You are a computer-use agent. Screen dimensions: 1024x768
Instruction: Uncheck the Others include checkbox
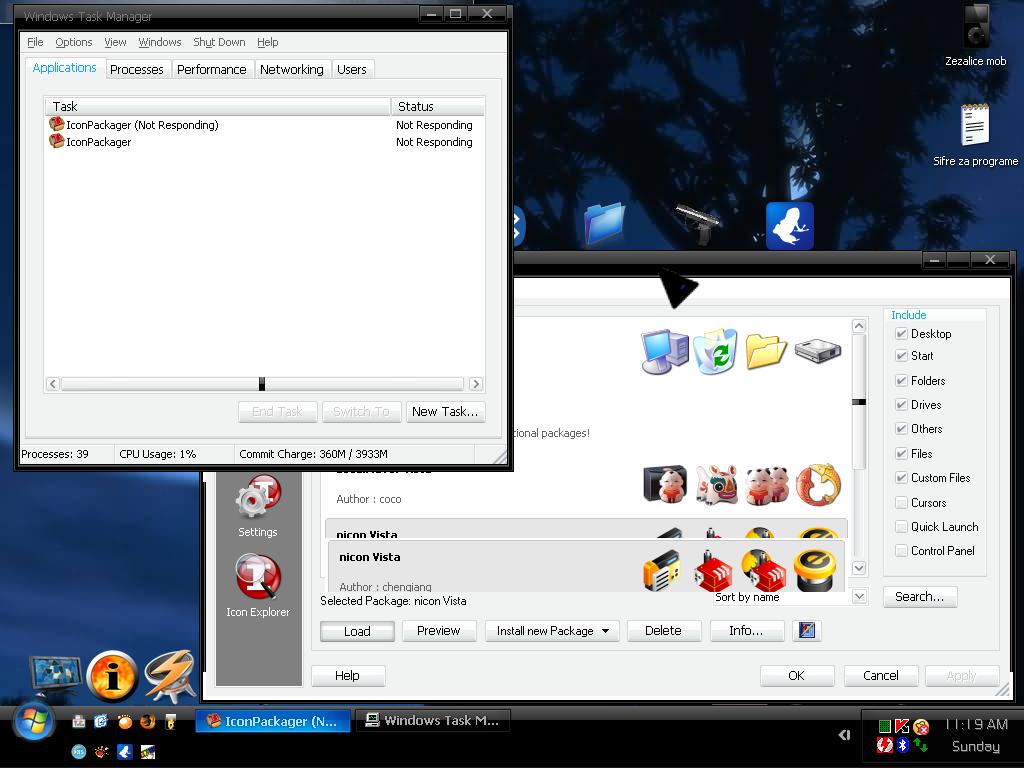click(901, 429)
